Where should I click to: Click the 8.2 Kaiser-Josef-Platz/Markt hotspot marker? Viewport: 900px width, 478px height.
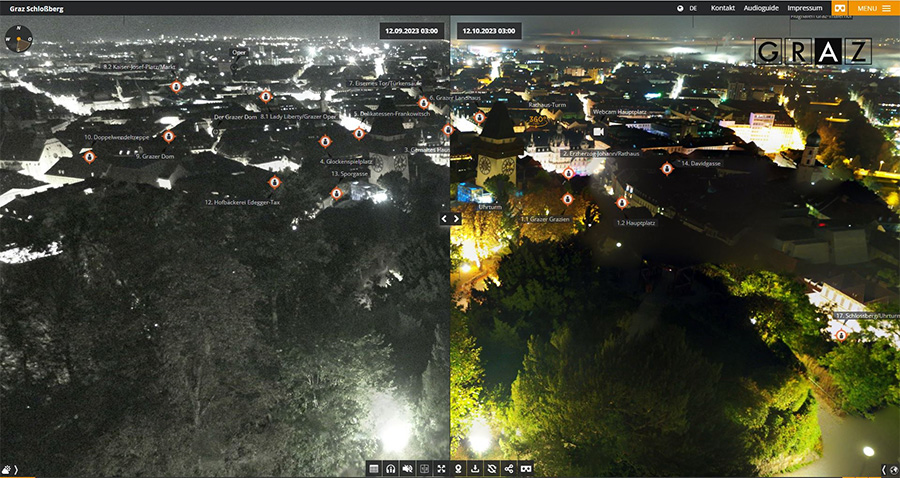tap(176, 87)
